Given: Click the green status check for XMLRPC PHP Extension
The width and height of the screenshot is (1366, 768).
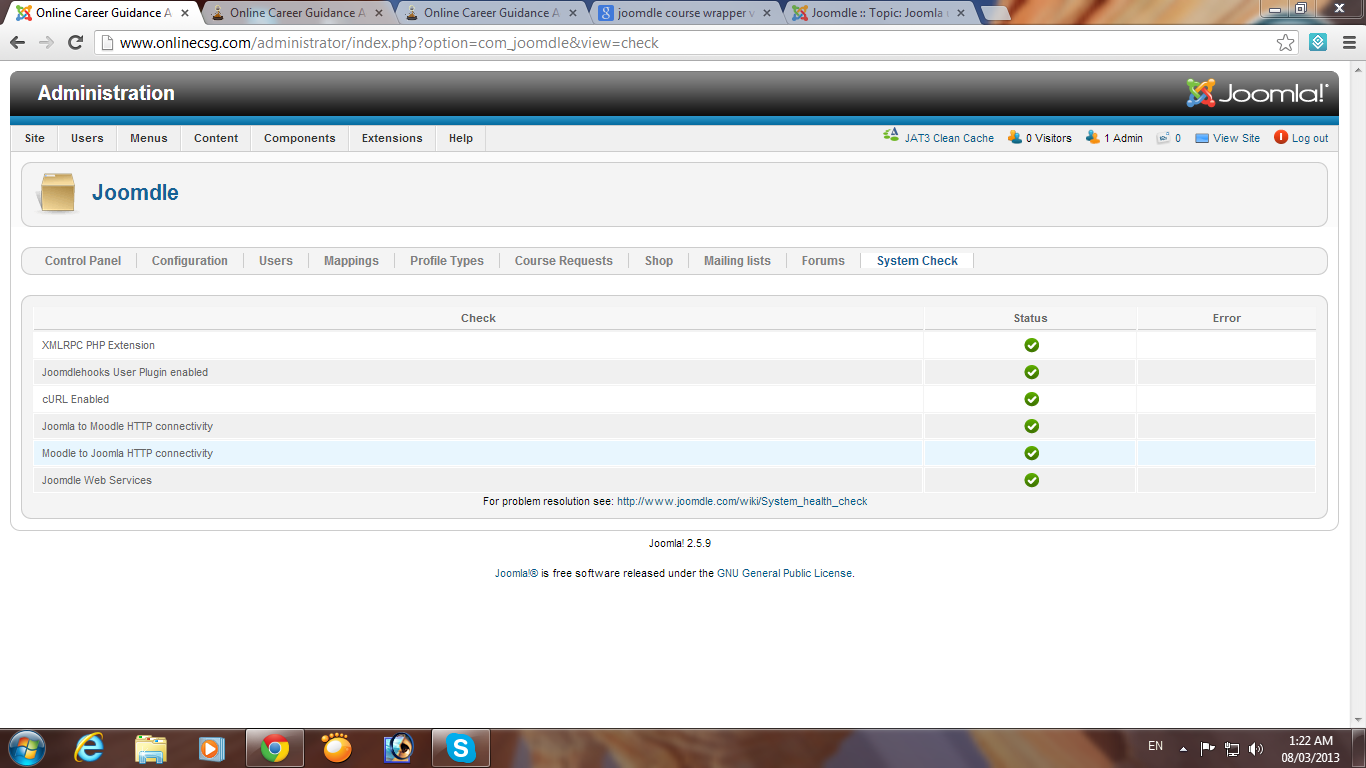Looking at the screenshot, I should coord(1031,345).
